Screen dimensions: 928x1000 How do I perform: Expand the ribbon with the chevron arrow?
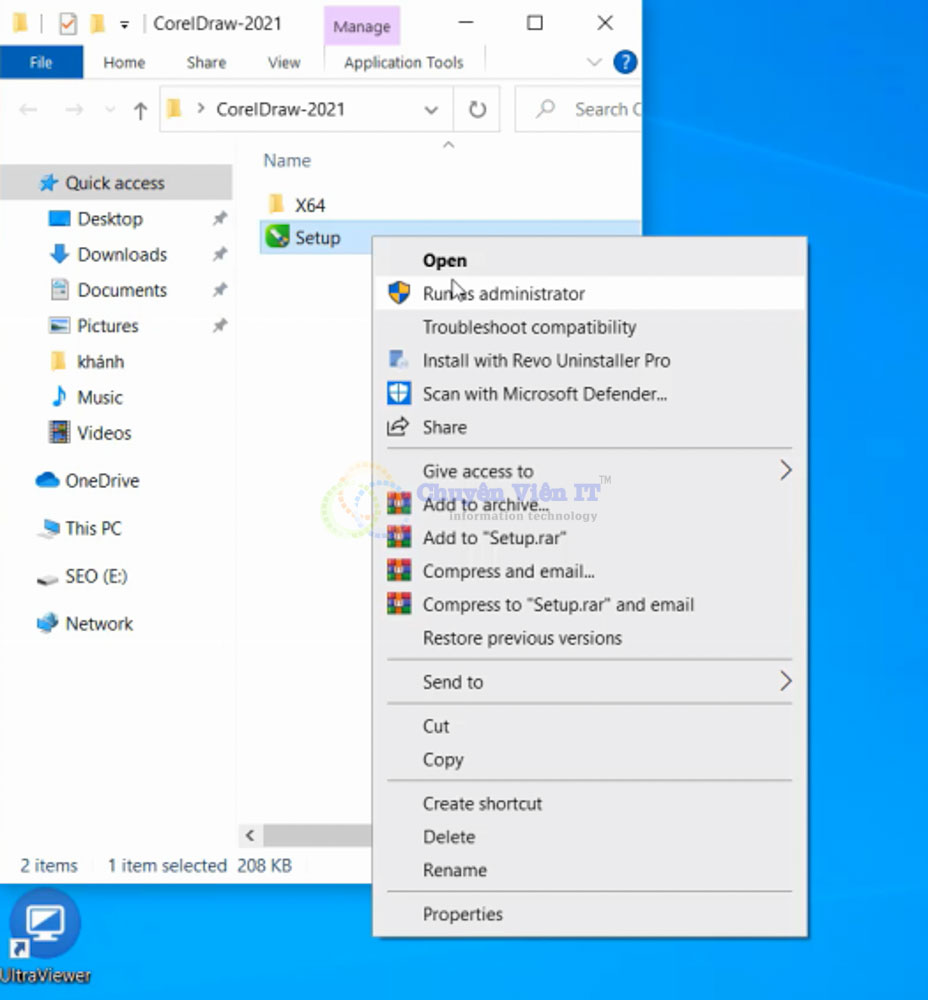point(594,62)
